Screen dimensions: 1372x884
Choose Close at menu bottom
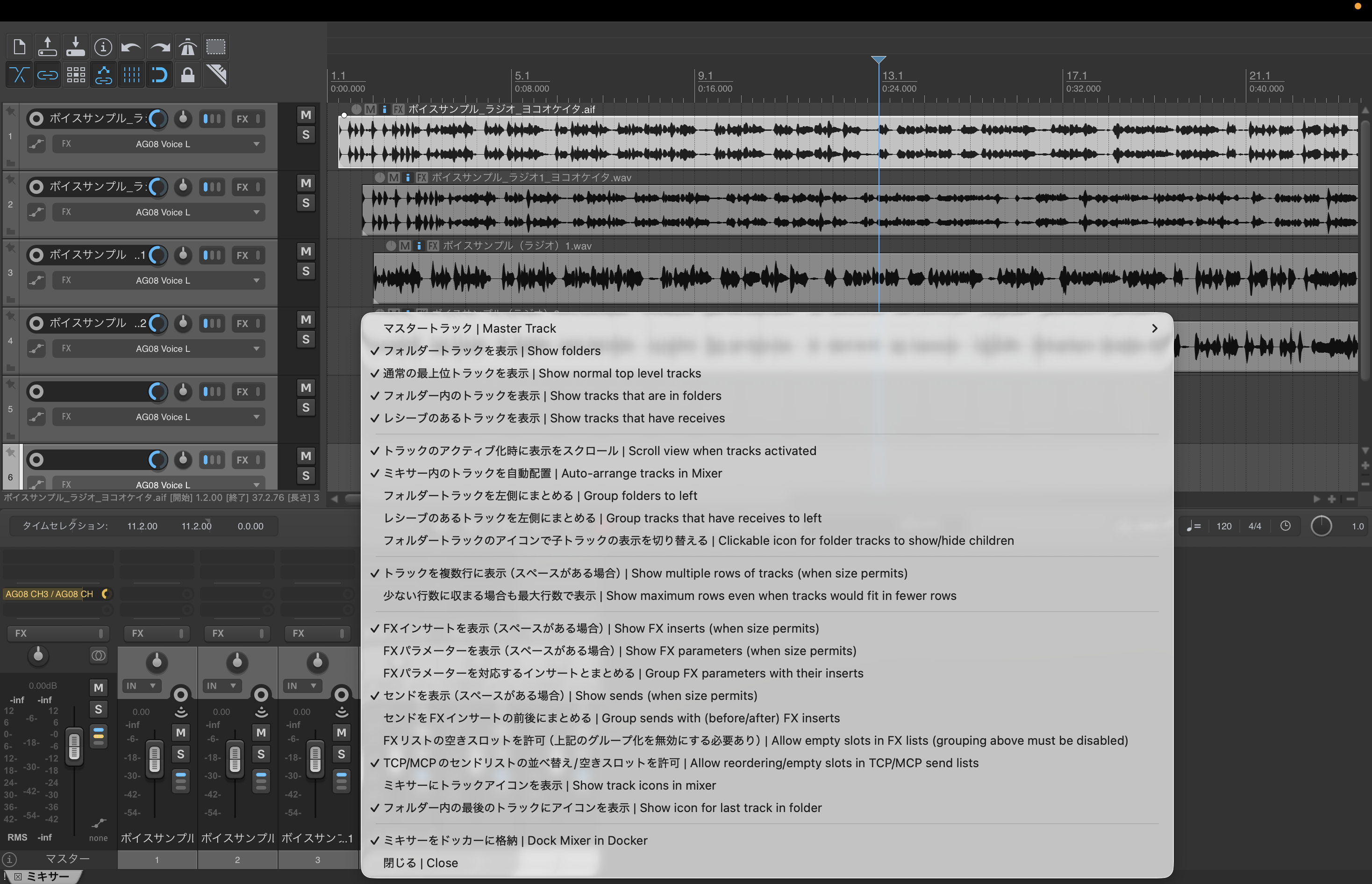pyautogui.click(x=766, y=863)
